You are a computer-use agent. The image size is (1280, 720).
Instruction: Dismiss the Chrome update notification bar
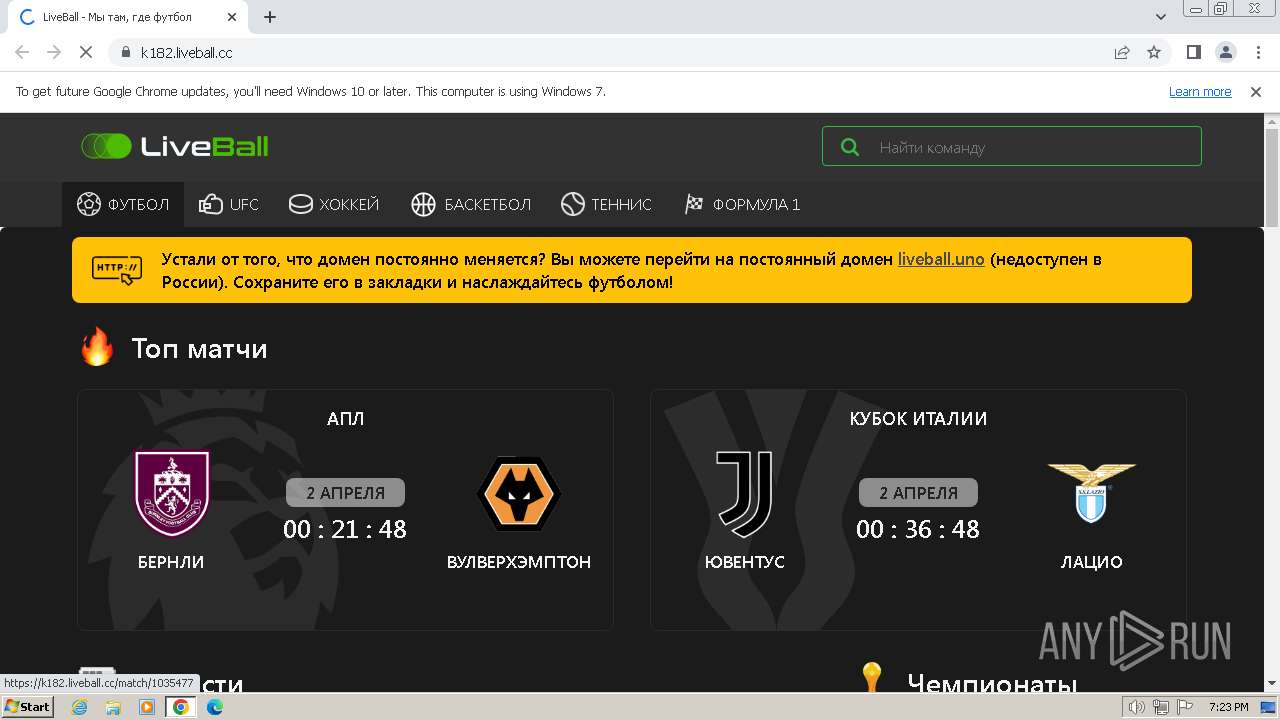click(x=1256, y=91)
